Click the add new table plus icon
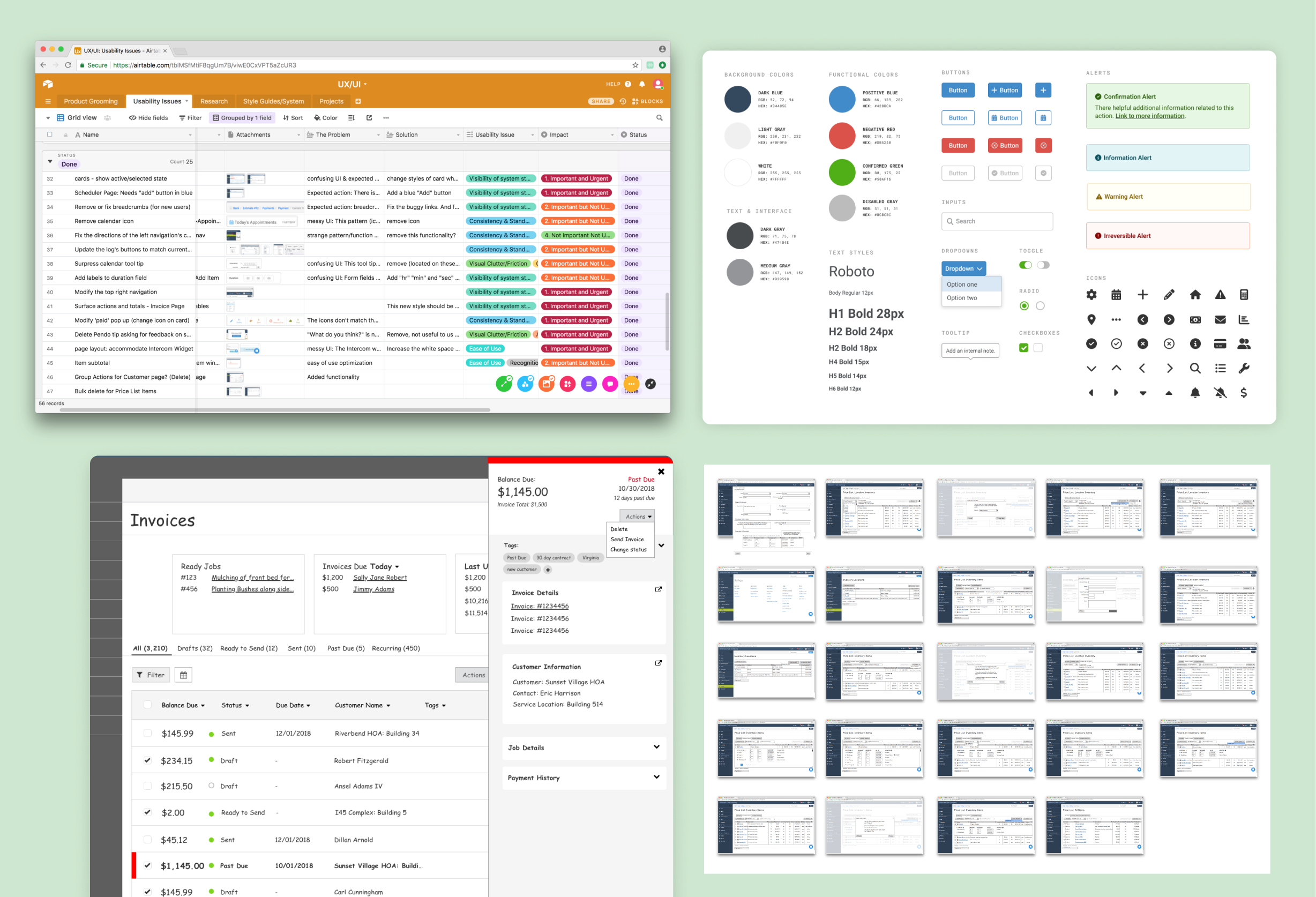Viewport: 1316px width, 897px height. pos(358,101)
